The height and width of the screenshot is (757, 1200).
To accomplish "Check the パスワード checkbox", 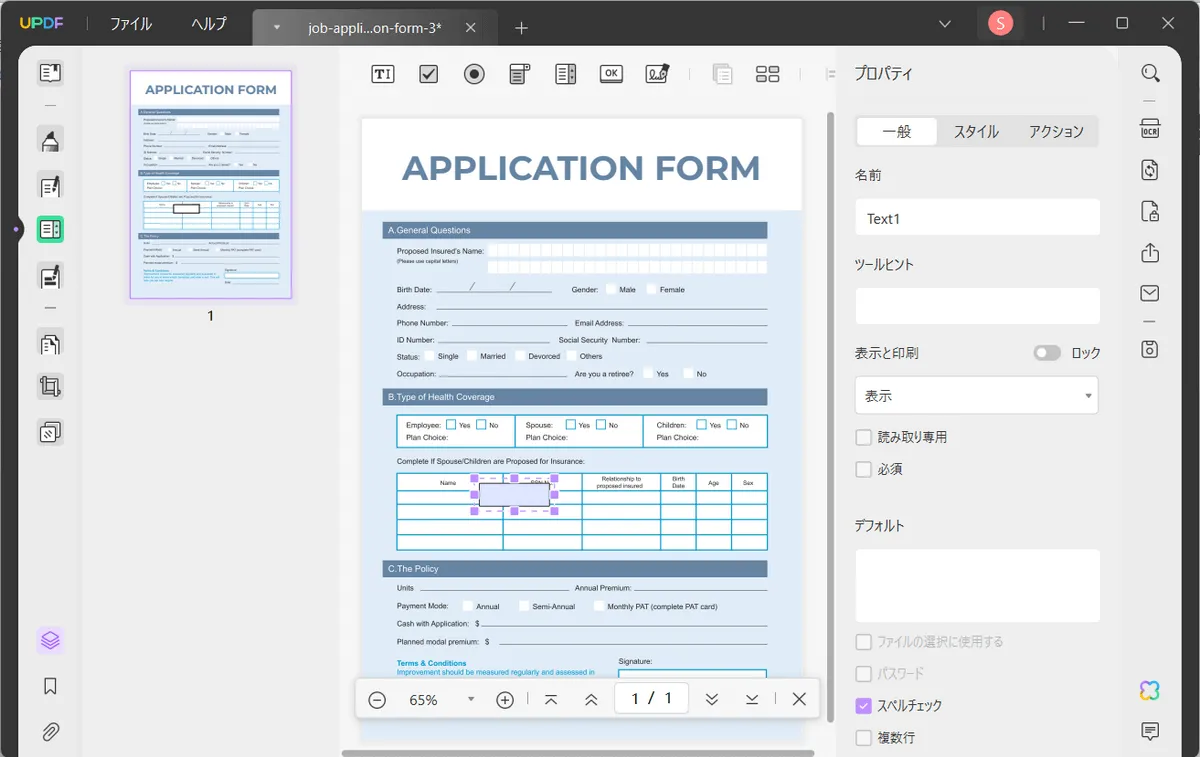I will (x=864, y=674).
